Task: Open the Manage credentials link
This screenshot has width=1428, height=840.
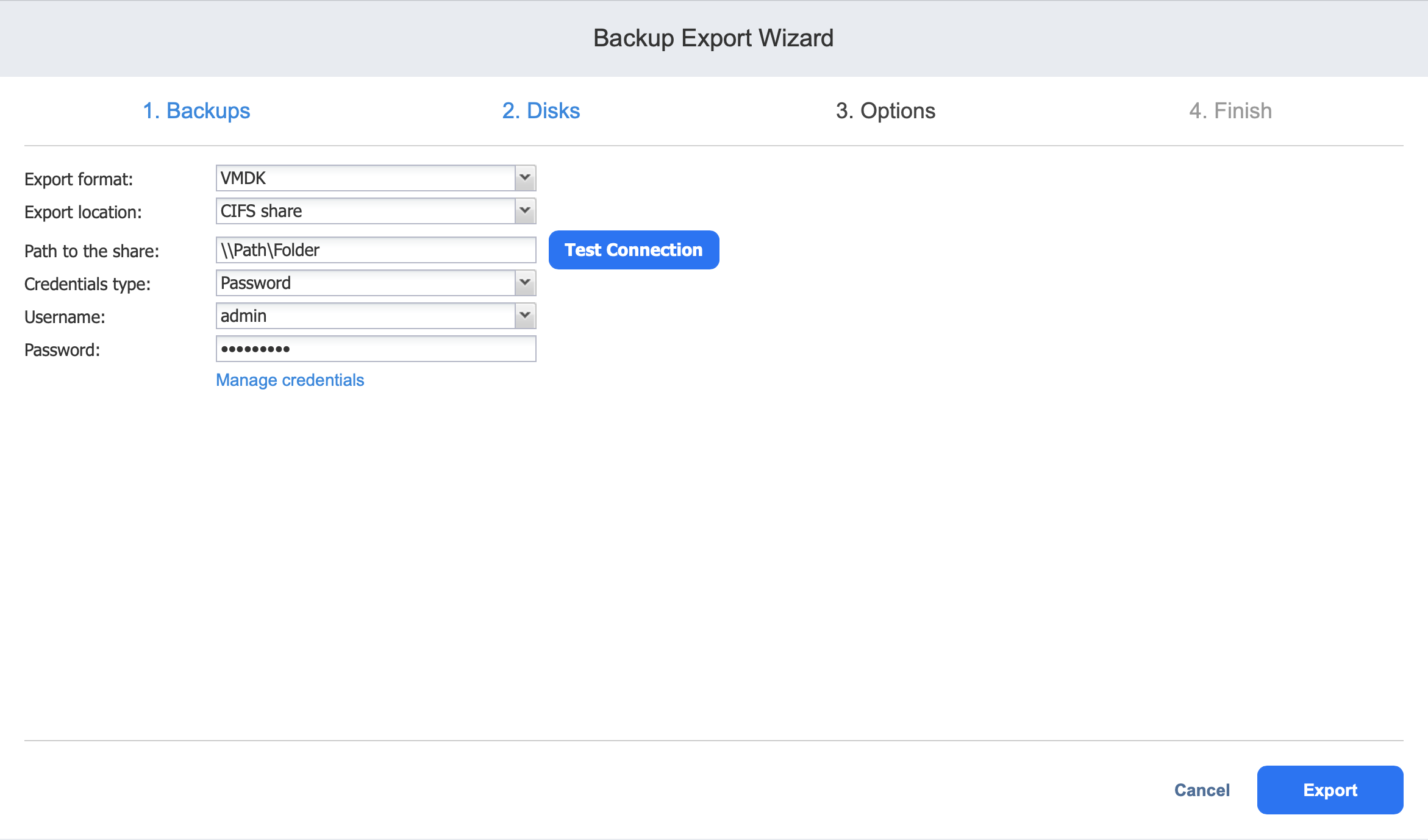Action: pos(290,380)
